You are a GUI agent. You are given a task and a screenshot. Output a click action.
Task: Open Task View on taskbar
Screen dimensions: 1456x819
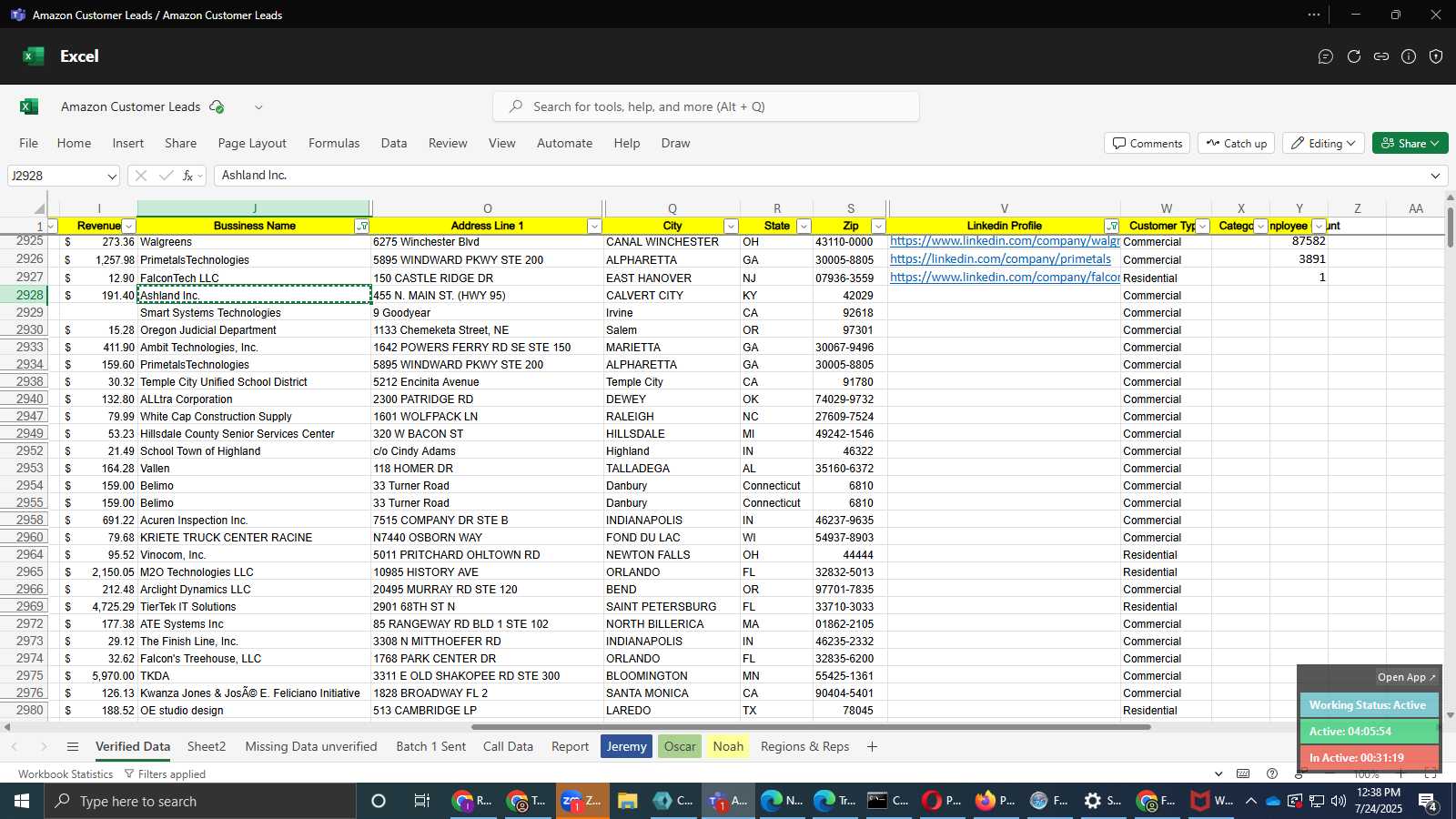pos(421,801)
